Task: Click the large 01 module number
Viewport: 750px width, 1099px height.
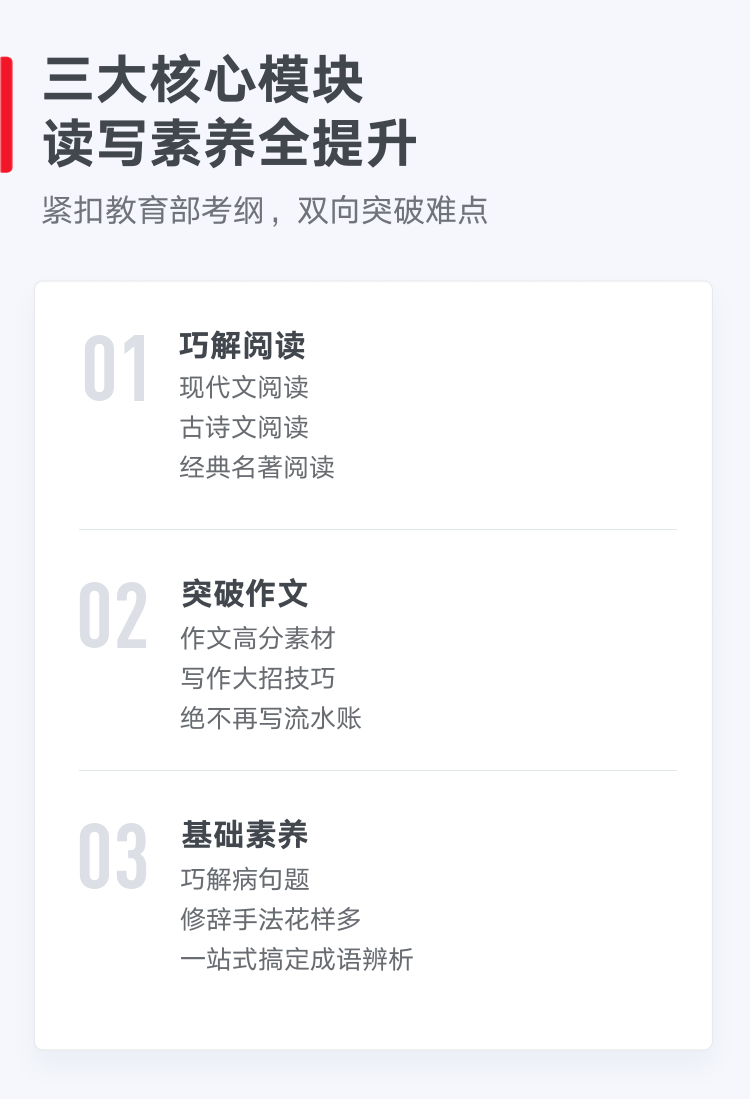Action: point(115,368)
